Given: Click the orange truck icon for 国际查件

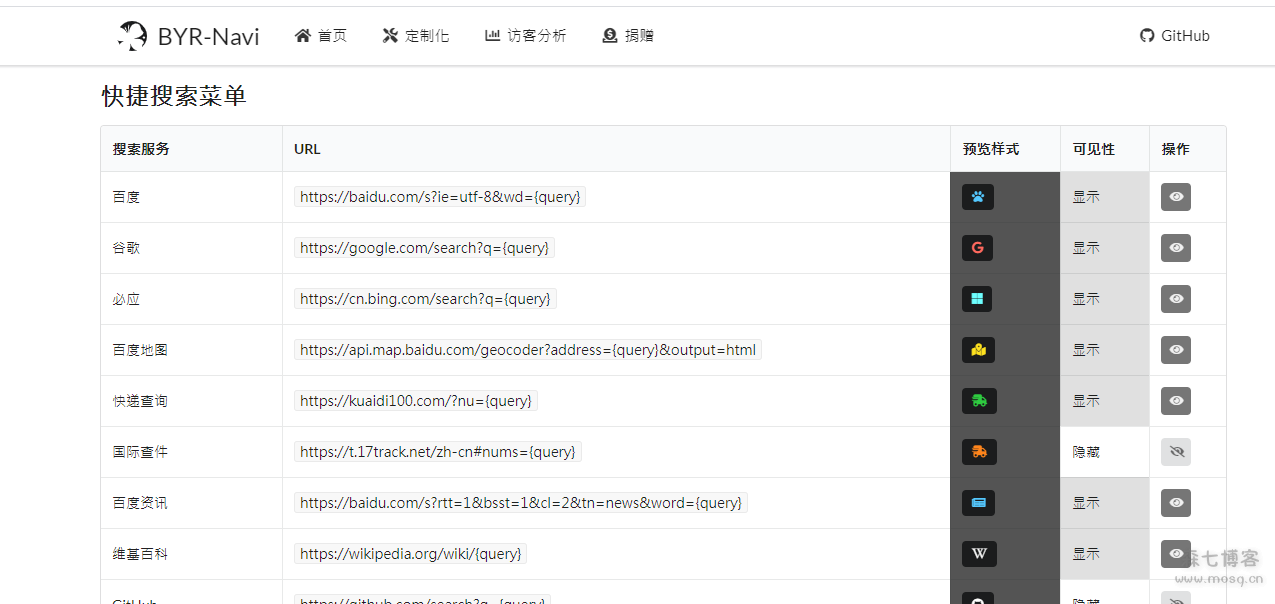Looking at the screenshot, I should pos(978,451).
